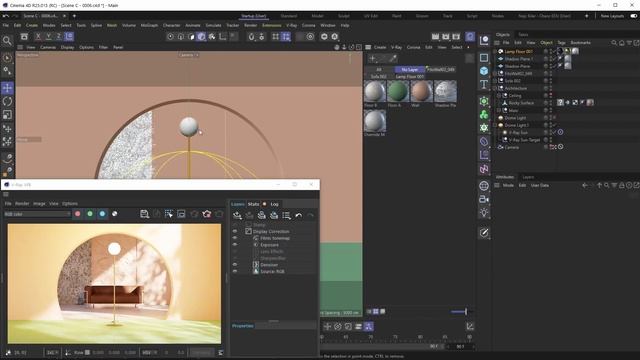Switch to the Stats tab in VFB
The width and height of the screenshot is (640, 360).
(253, 204)
